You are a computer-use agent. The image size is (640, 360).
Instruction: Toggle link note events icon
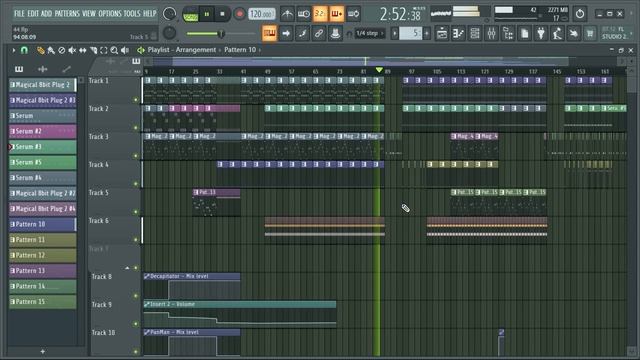point(319,33)
